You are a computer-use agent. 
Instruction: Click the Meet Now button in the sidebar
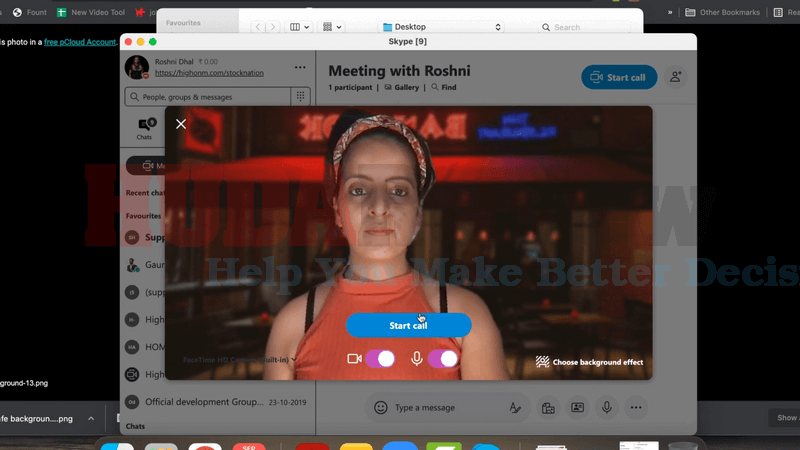146,166
